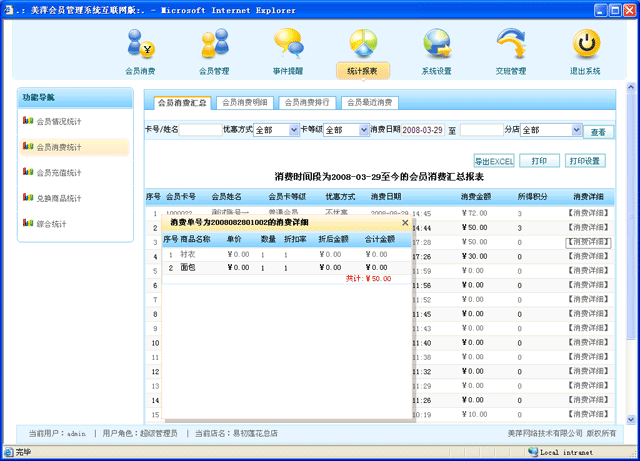The width and height of the screenshot is (640, 461).
Task: Click the chart icon beside 会员充值统计
Action: 28,172
